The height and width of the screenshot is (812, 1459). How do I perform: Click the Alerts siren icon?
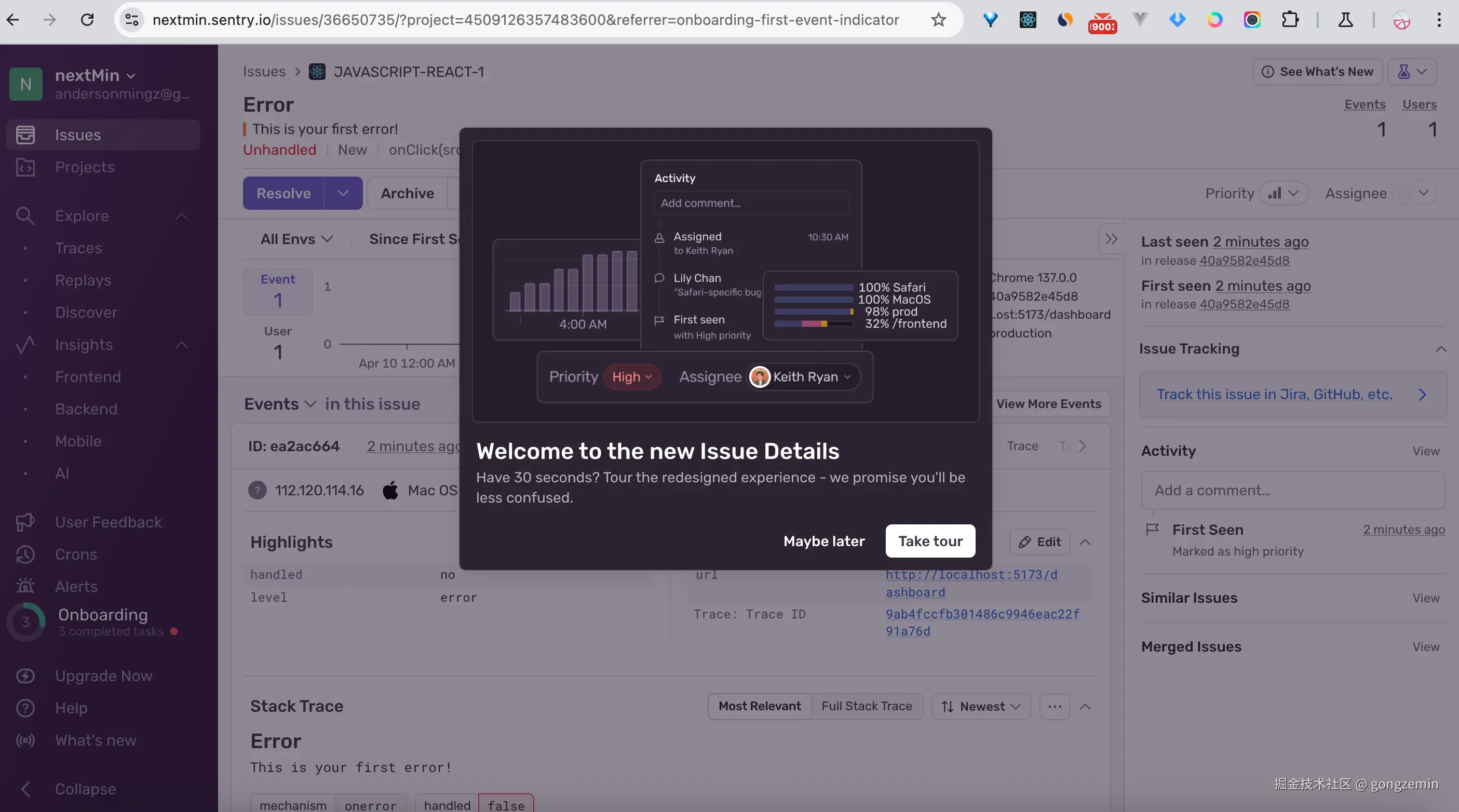click(x=25, y=586)
